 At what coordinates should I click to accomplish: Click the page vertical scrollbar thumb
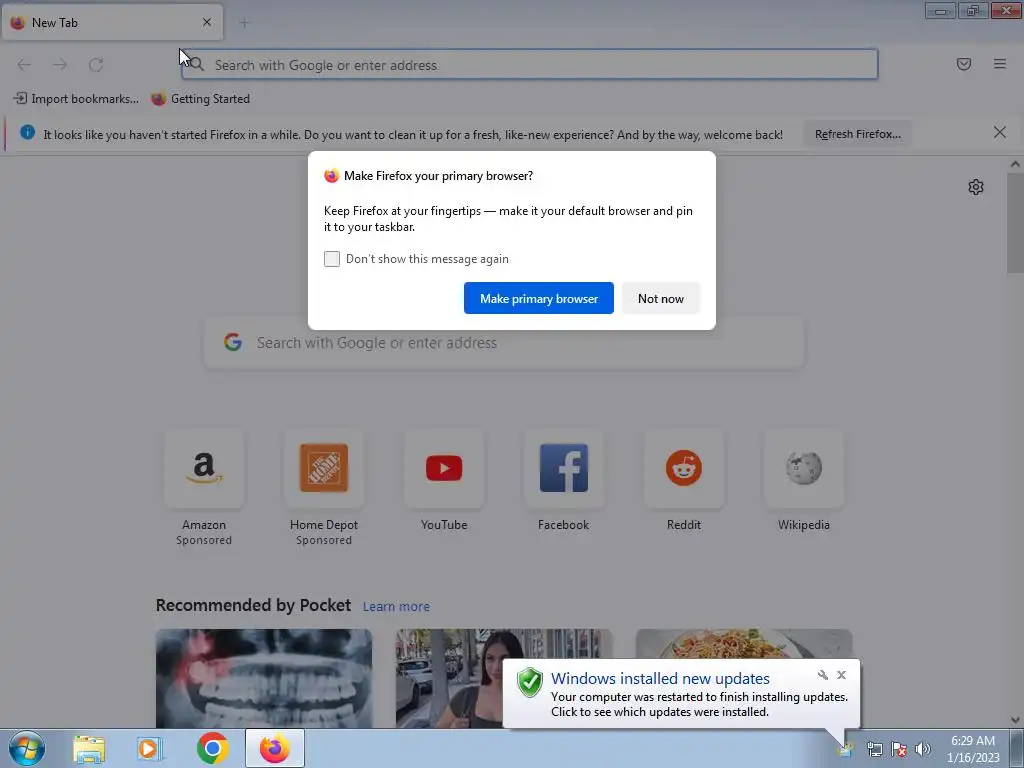coord(1015,223)
